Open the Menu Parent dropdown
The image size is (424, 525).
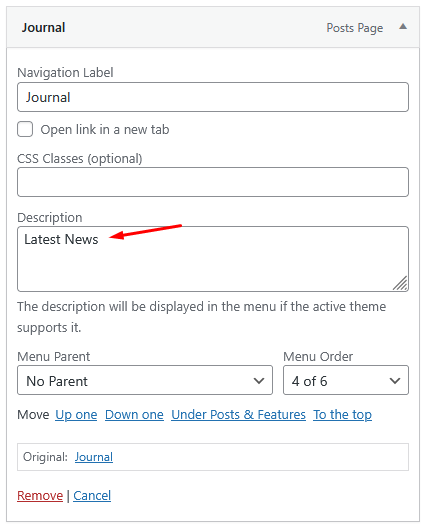[x=145, y=380]
